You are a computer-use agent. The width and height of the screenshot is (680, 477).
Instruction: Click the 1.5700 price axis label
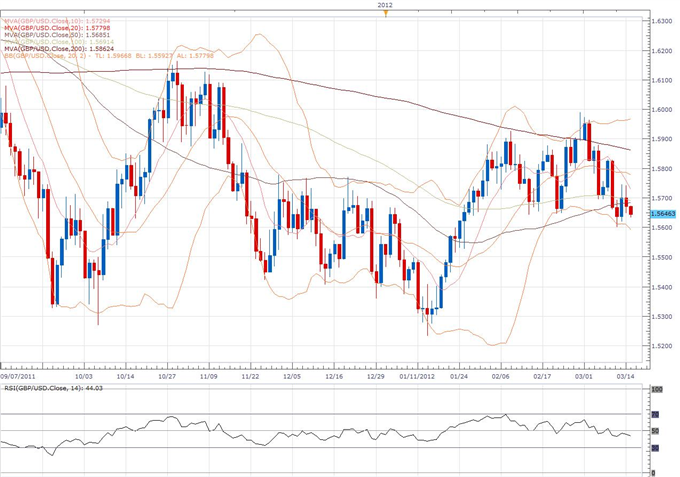[x=662, y=198]
